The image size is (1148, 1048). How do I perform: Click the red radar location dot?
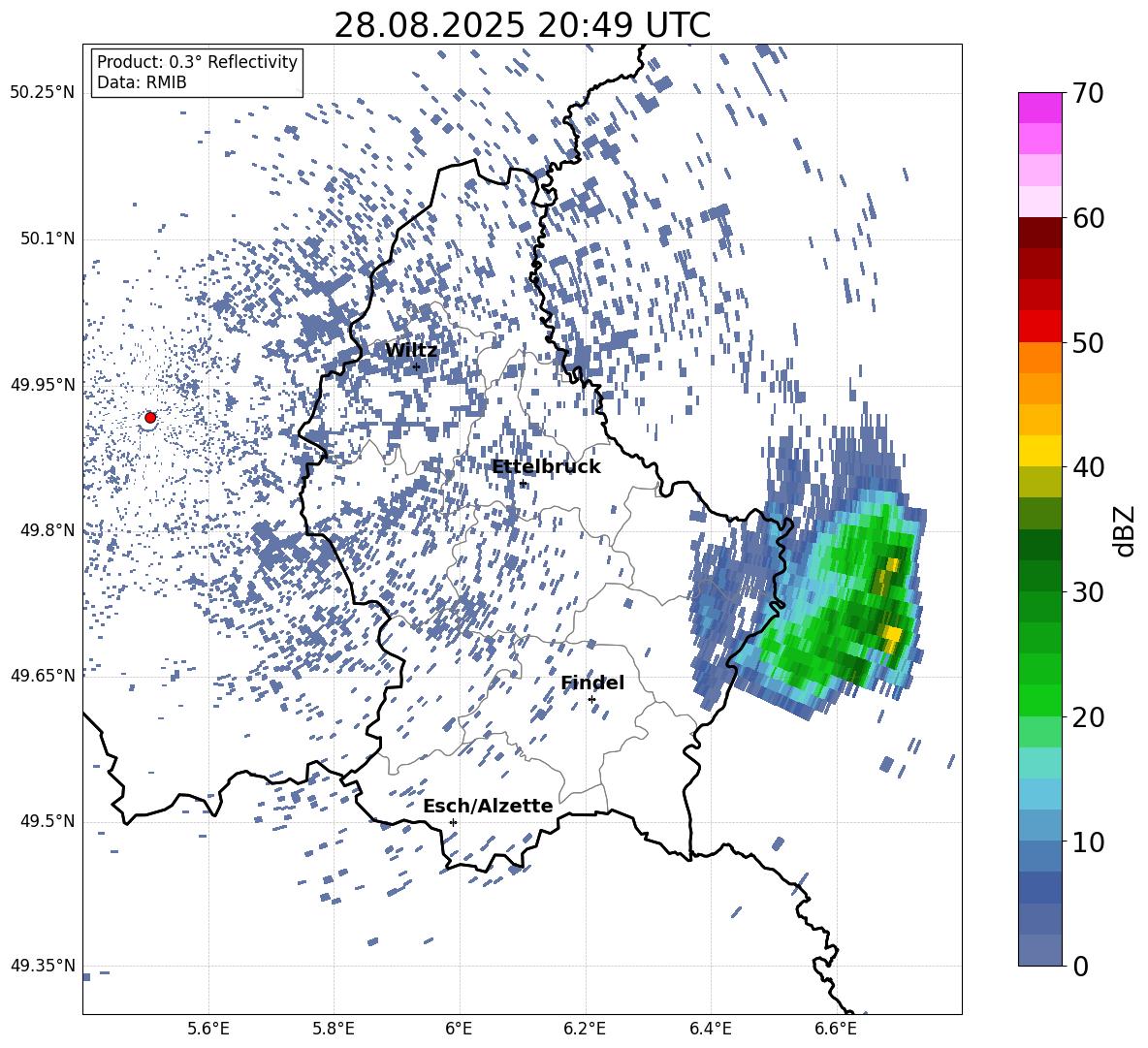(x=150, y=417)
